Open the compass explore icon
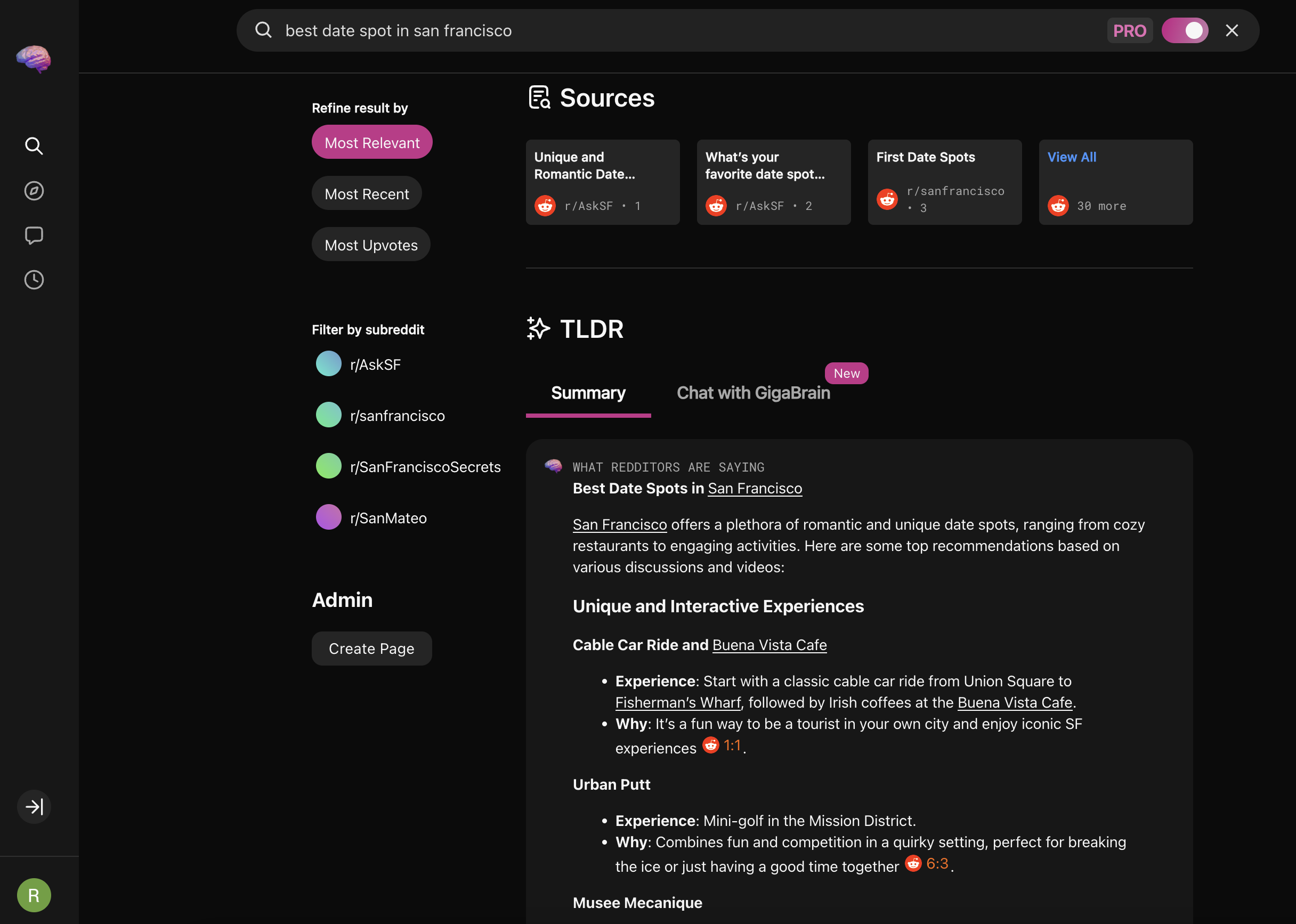The image size is (1296, 924). [34, 191]
